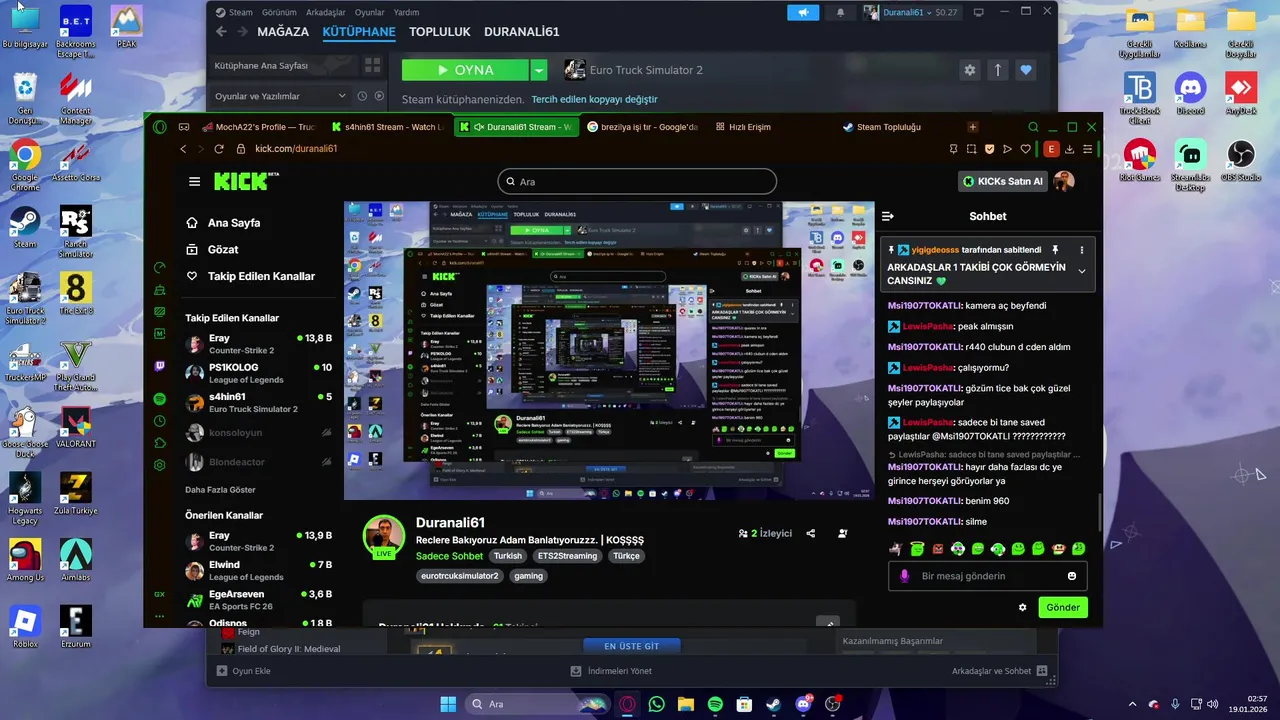Click the share icon under the stream
The height and width of the screenshot is (720, 1280).
coord(811,533)
